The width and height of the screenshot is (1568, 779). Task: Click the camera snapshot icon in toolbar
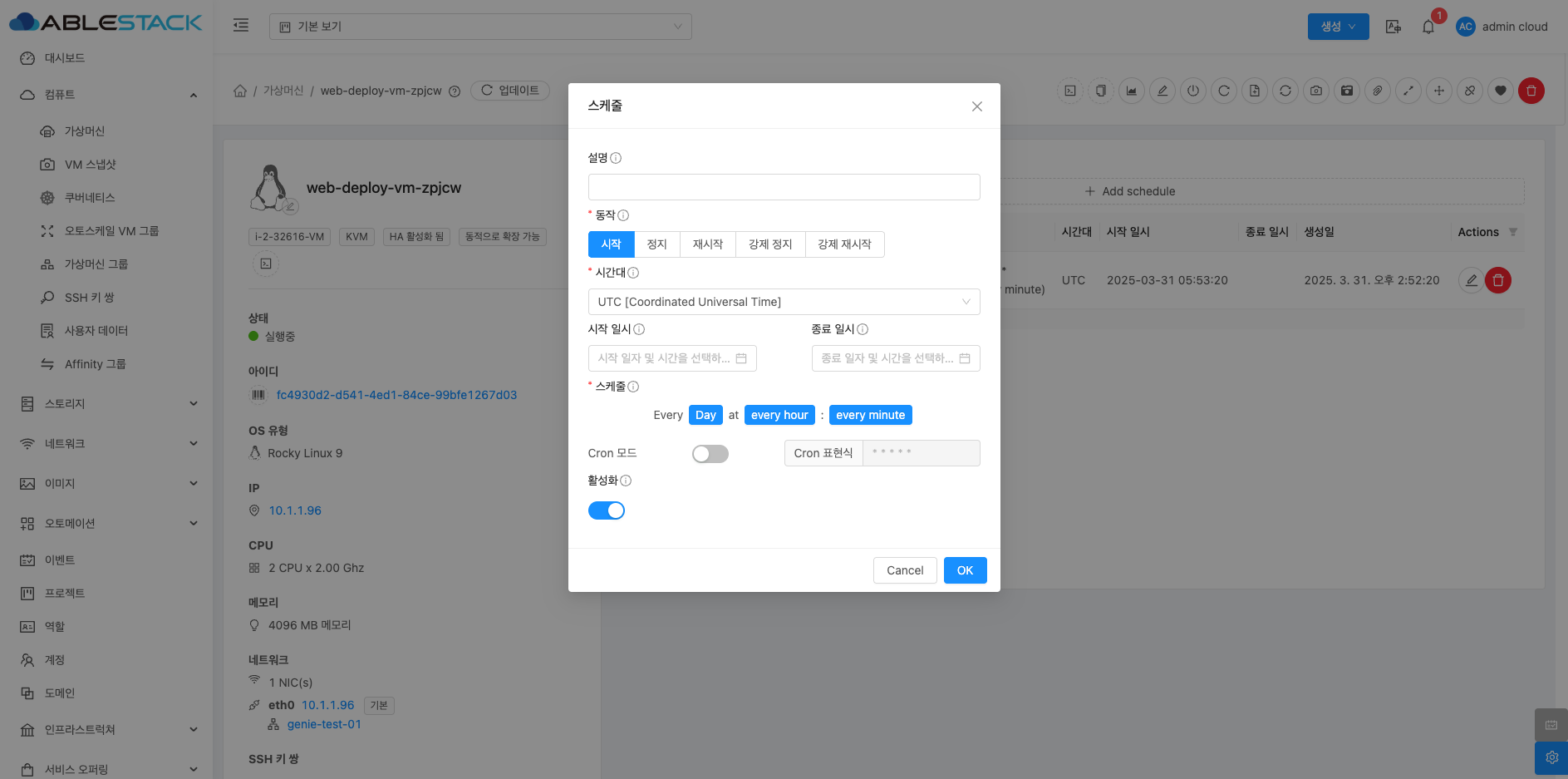point(1315,91)
